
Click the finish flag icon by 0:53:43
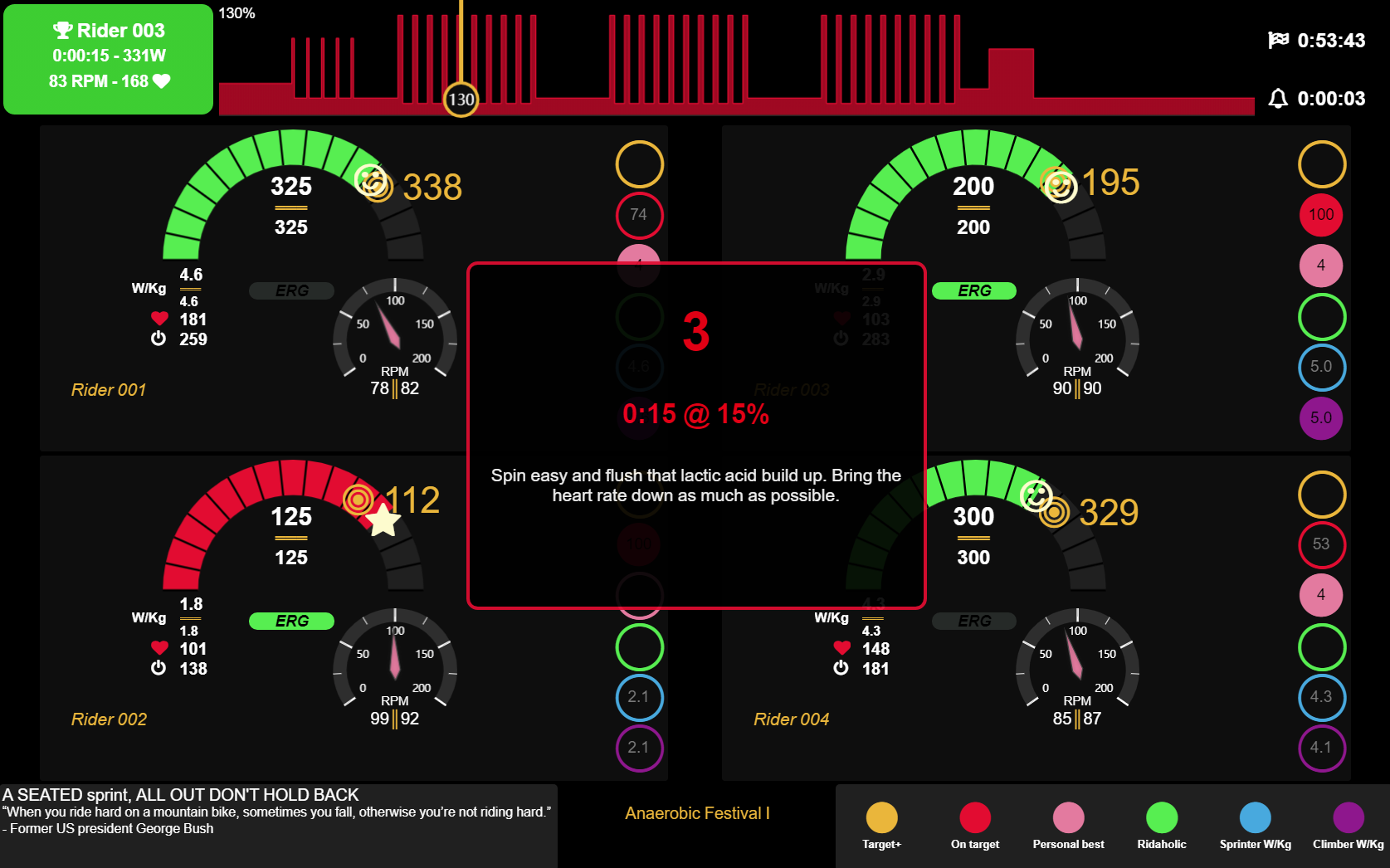pyautogui.click(x=1278, y=40)
